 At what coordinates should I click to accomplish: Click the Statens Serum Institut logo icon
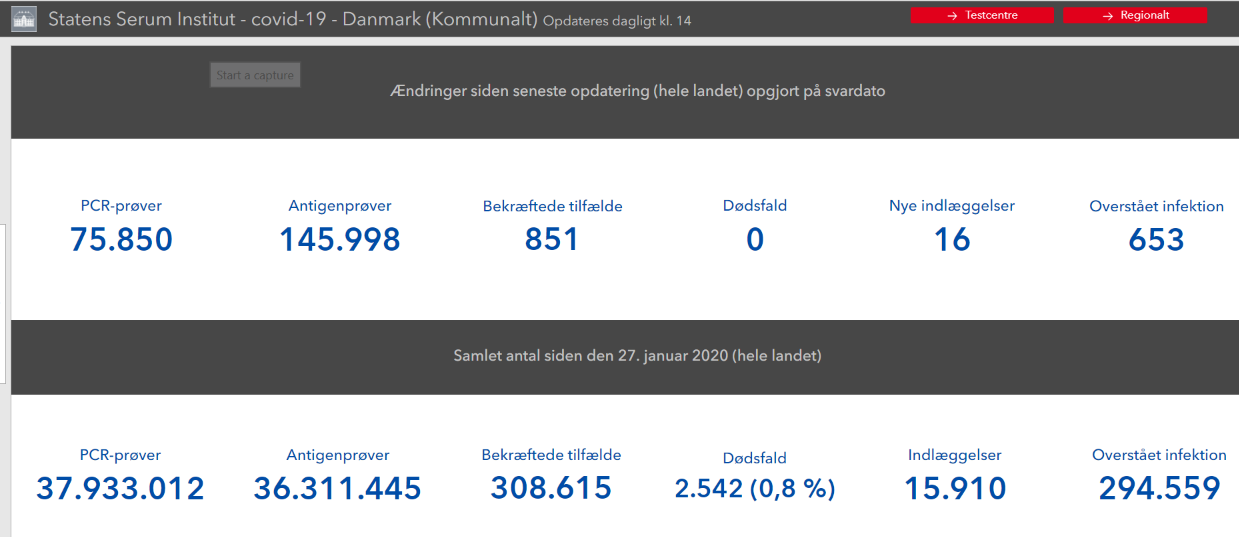point(23,19)
